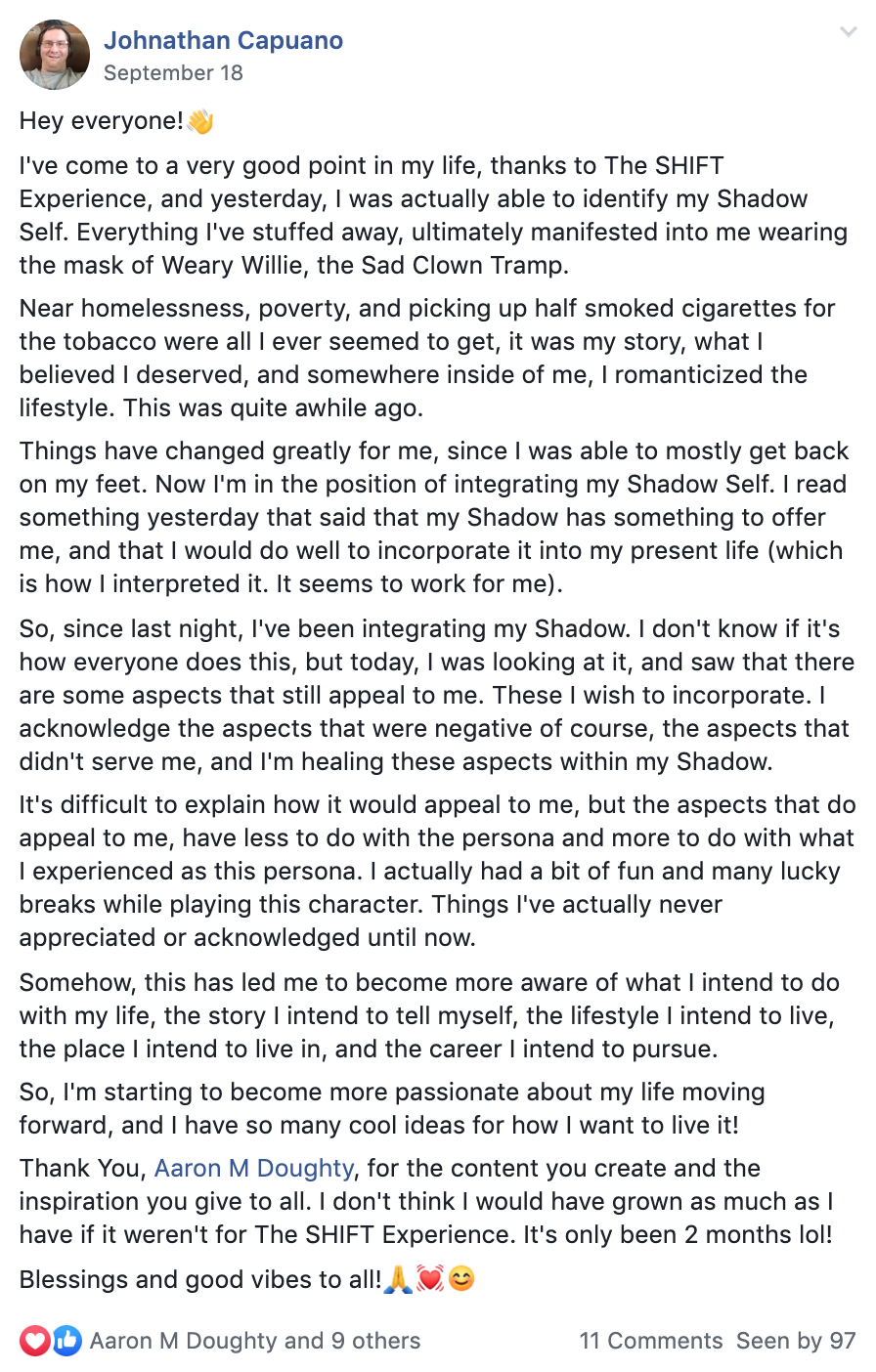Click the red heart Love reaction icon
Viewport: 876px width, 1372px height.
point(34,1341)
